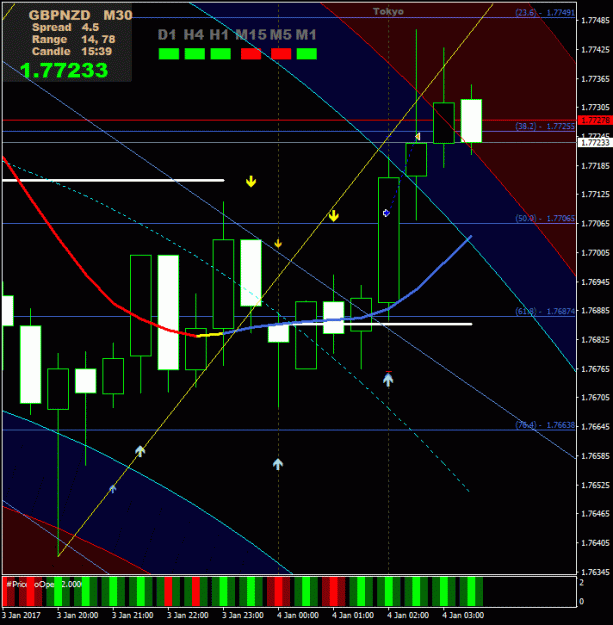Viewport: 613px width, 625px height.
Task: Click the 3 Jan 22:00 time label
Action: (187, 615)
